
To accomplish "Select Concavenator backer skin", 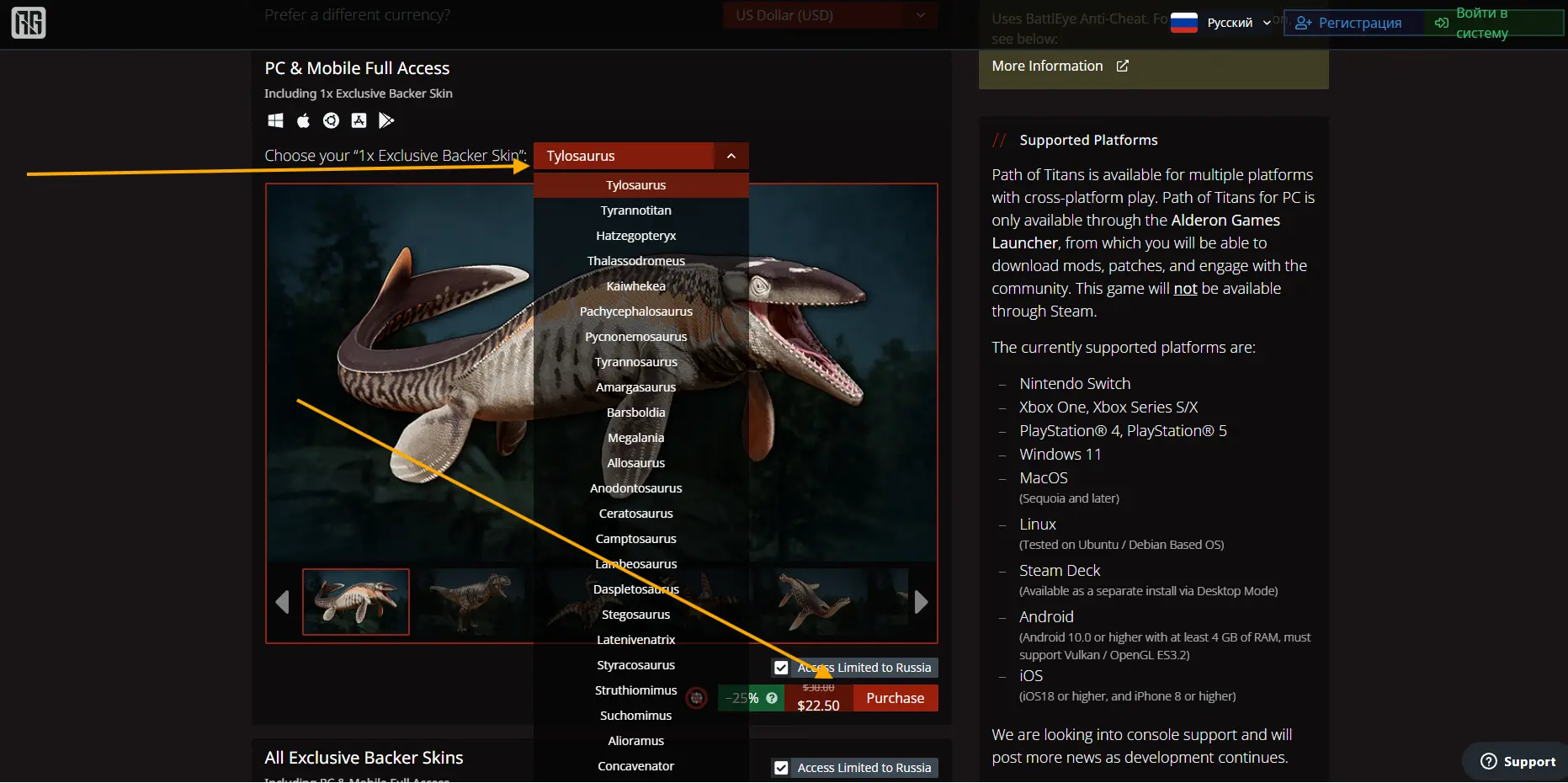I will pos(641,766).
